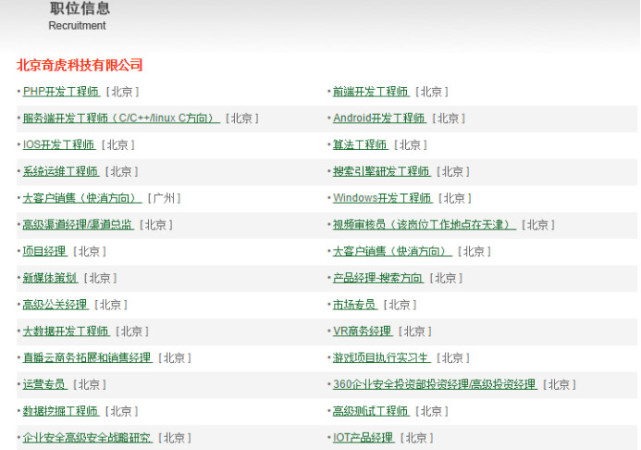Open 大客户销售（快消方向） link for 北京
Viewport: 641px width, 450px height.
pos(392,251)
